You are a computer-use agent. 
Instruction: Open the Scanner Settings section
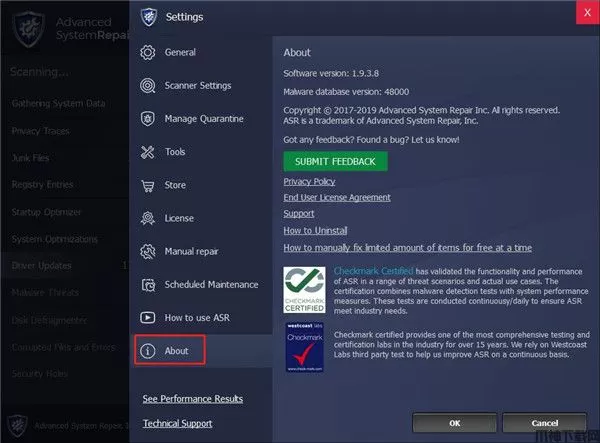coord(197,86)
